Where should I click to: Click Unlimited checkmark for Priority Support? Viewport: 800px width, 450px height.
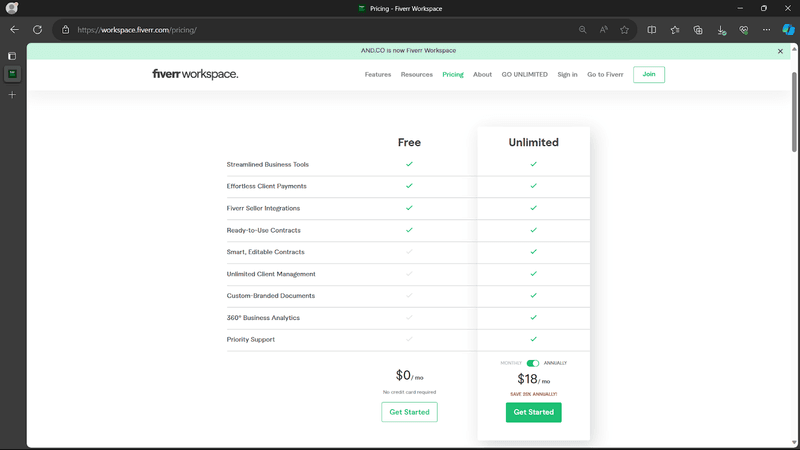(534, 339)
